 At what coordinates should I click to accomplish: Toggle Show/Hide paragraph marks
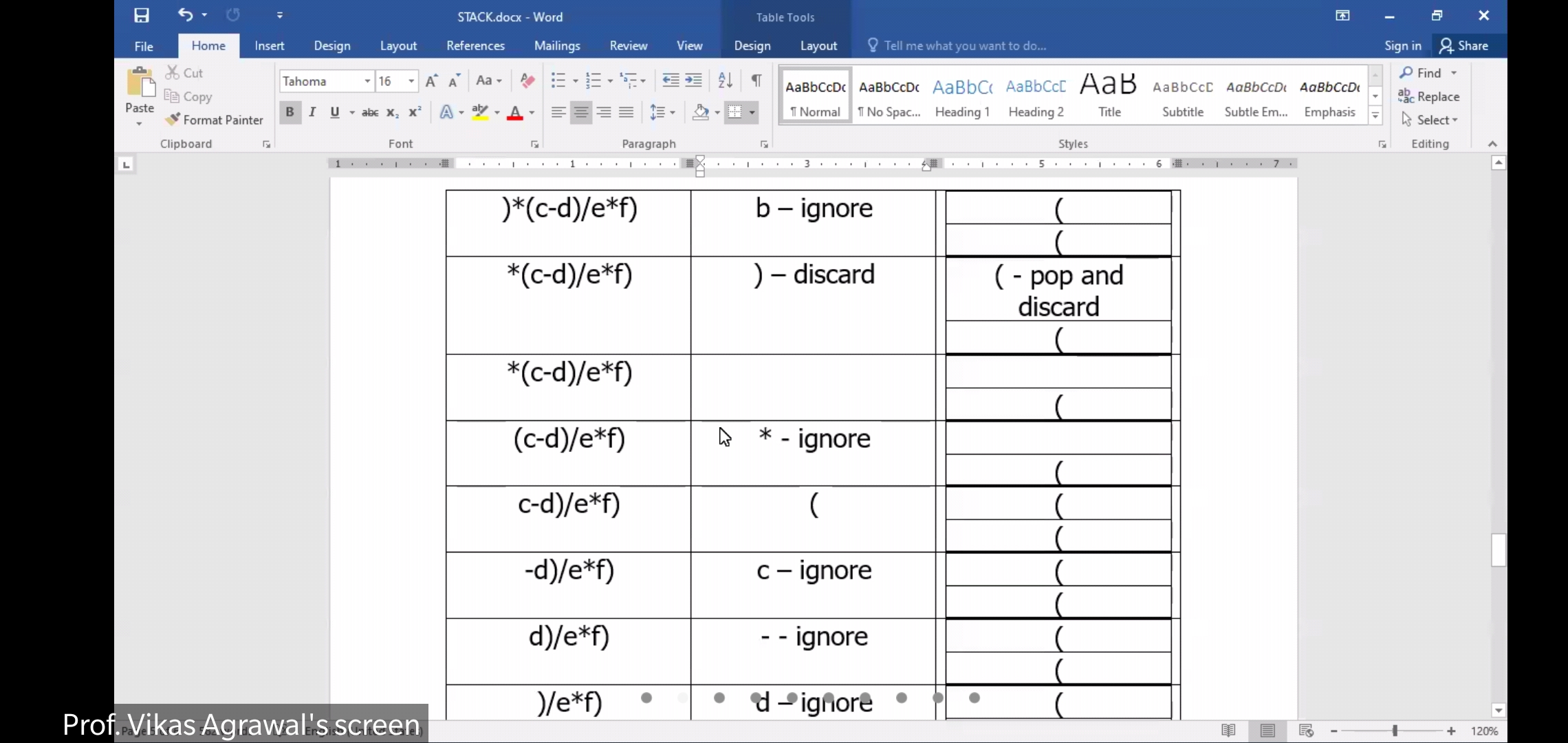pyautogui.click(x=756, y=80)
